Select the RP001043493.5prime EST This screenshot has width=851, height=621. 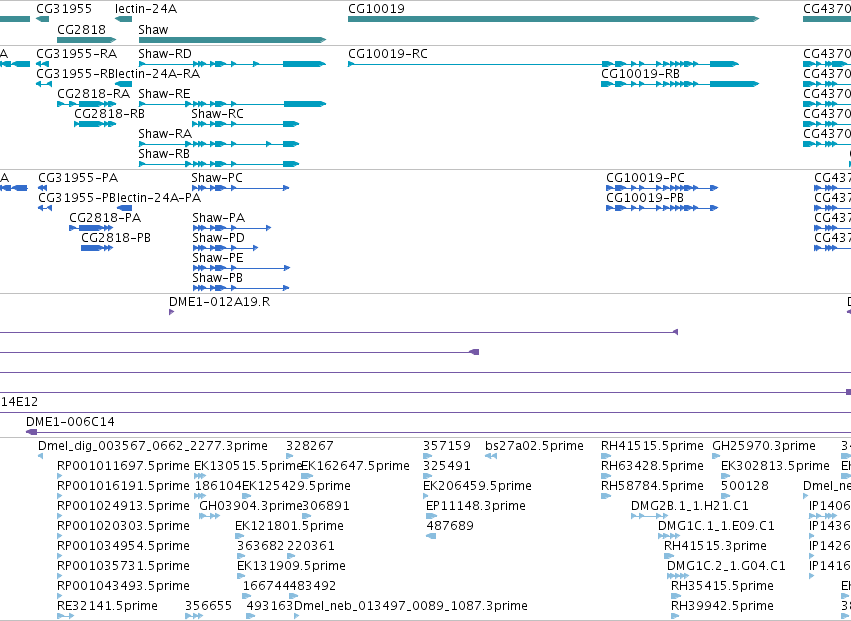(60, 597)
